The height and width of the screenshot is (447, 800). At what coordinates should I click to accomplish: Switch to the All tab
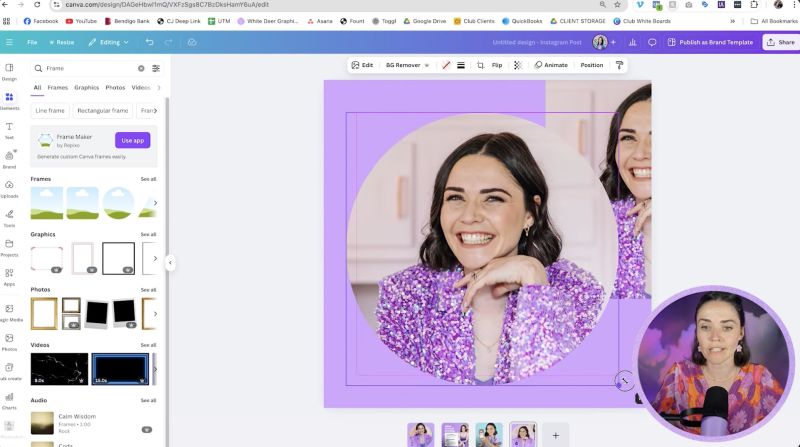37,88
